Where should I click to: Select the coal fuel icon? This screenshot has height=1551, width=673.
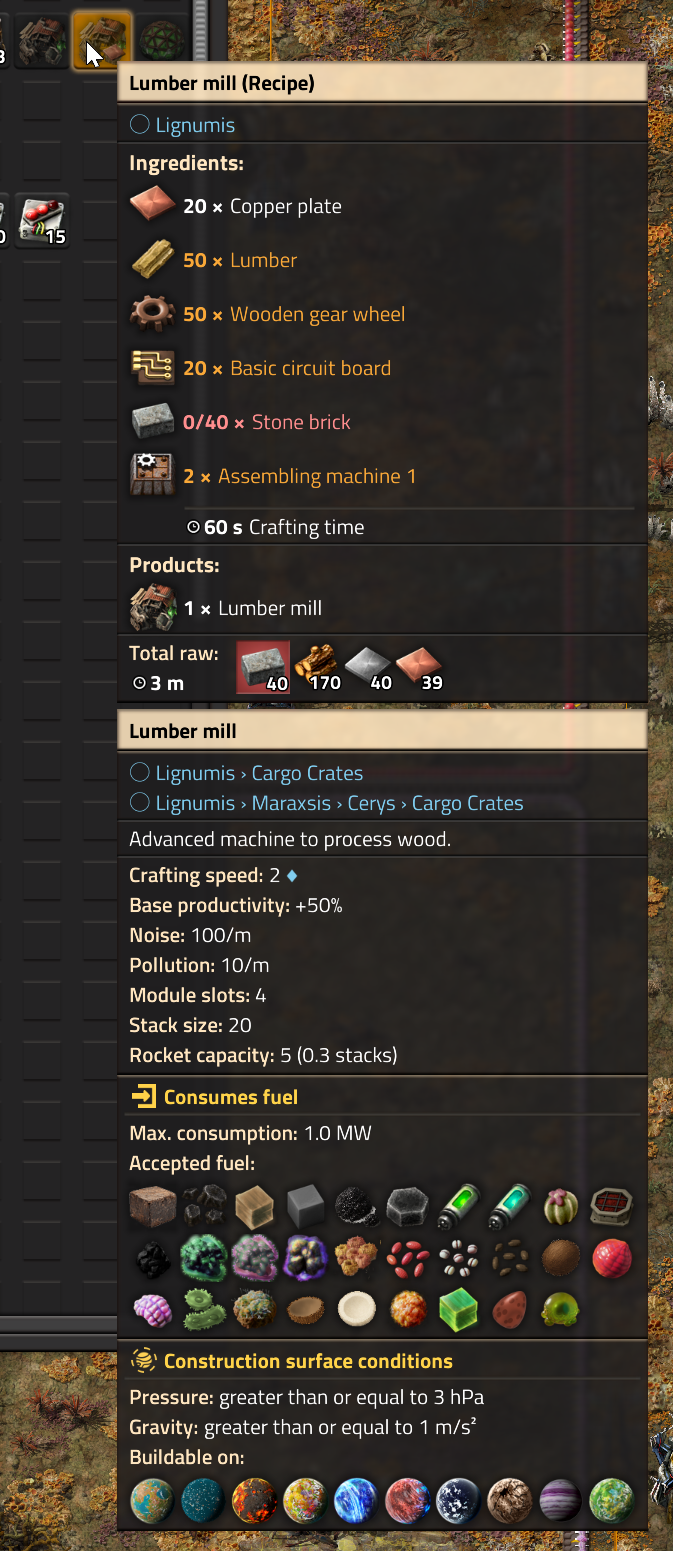(x=205, y=1207)
